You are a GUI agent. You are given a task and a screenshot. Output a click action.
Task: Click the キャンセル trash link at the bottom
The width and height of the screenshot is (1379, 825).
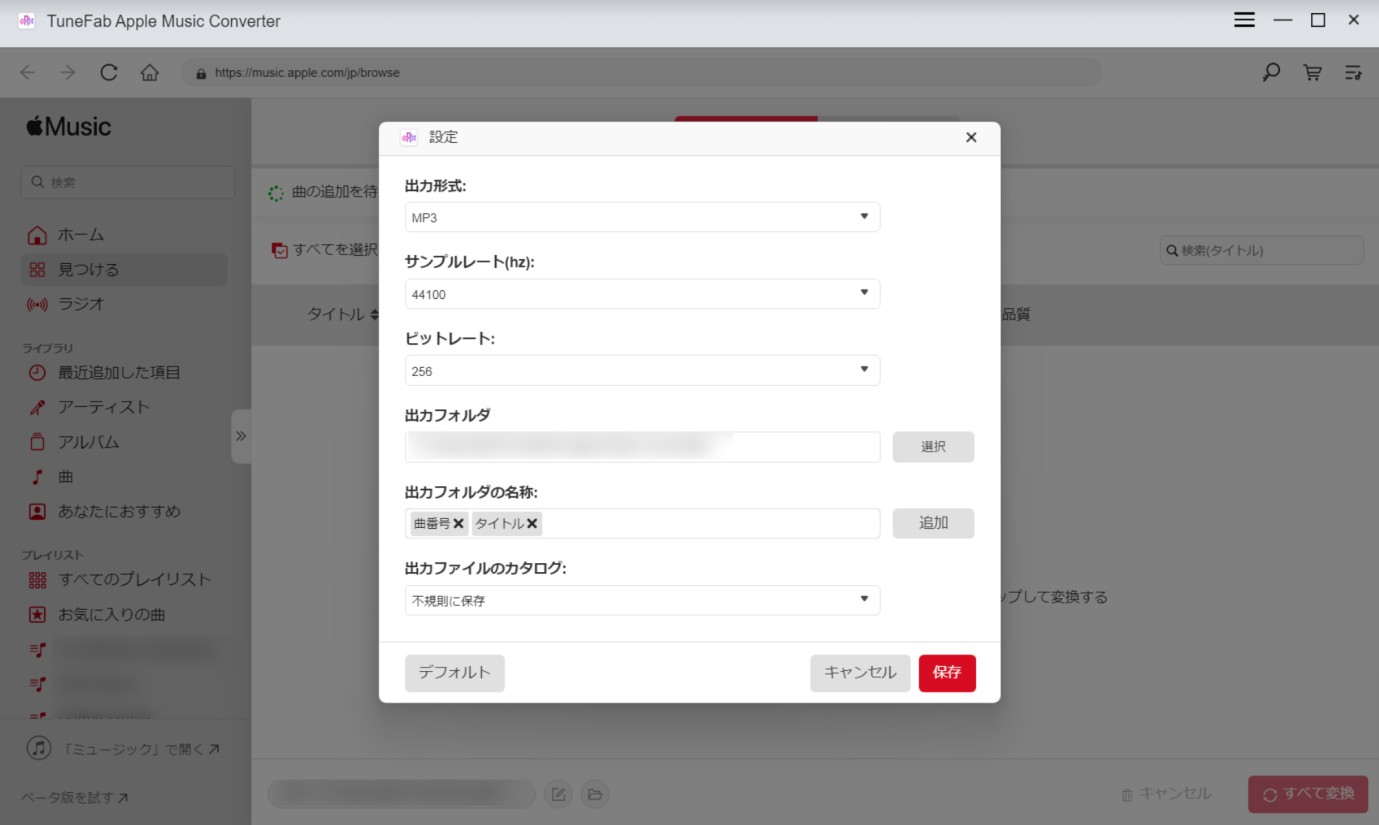point(1166,794)
